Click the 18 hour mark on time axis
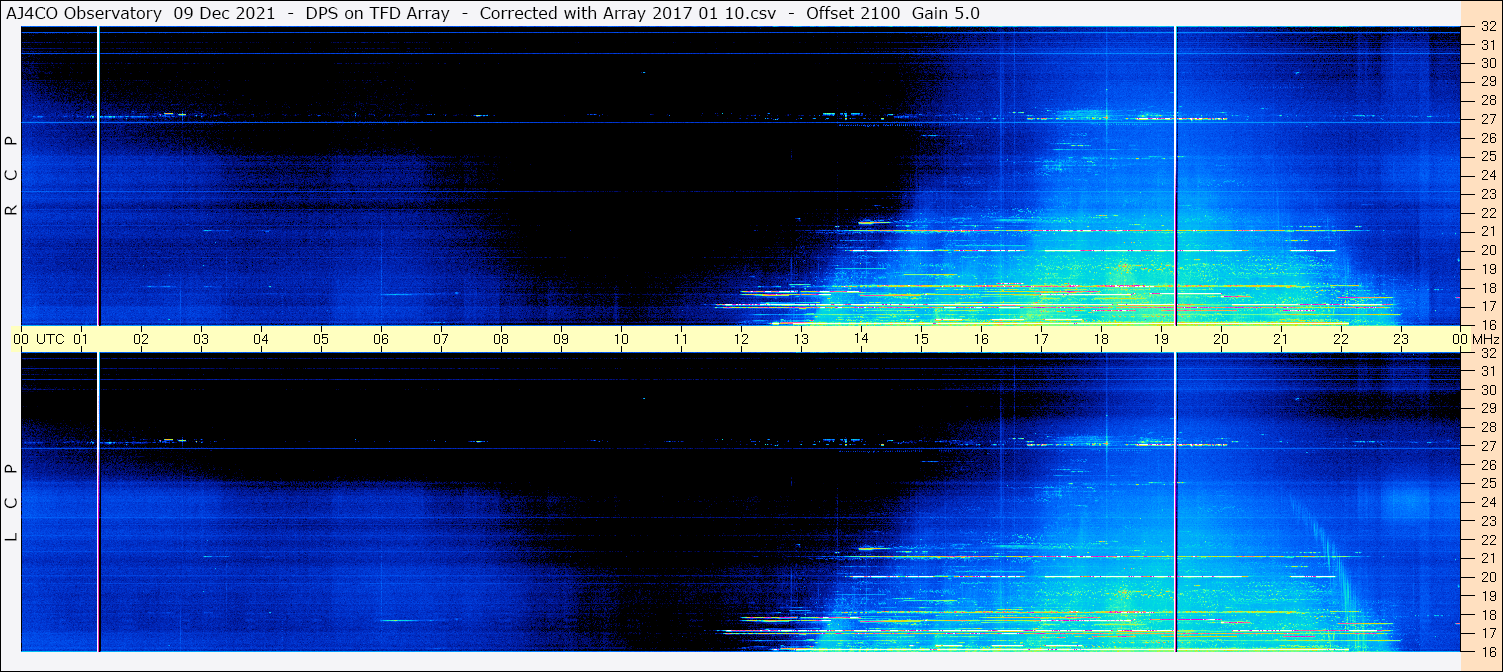Viewport: 1503px width, 672px height. tap(1101, 339)
